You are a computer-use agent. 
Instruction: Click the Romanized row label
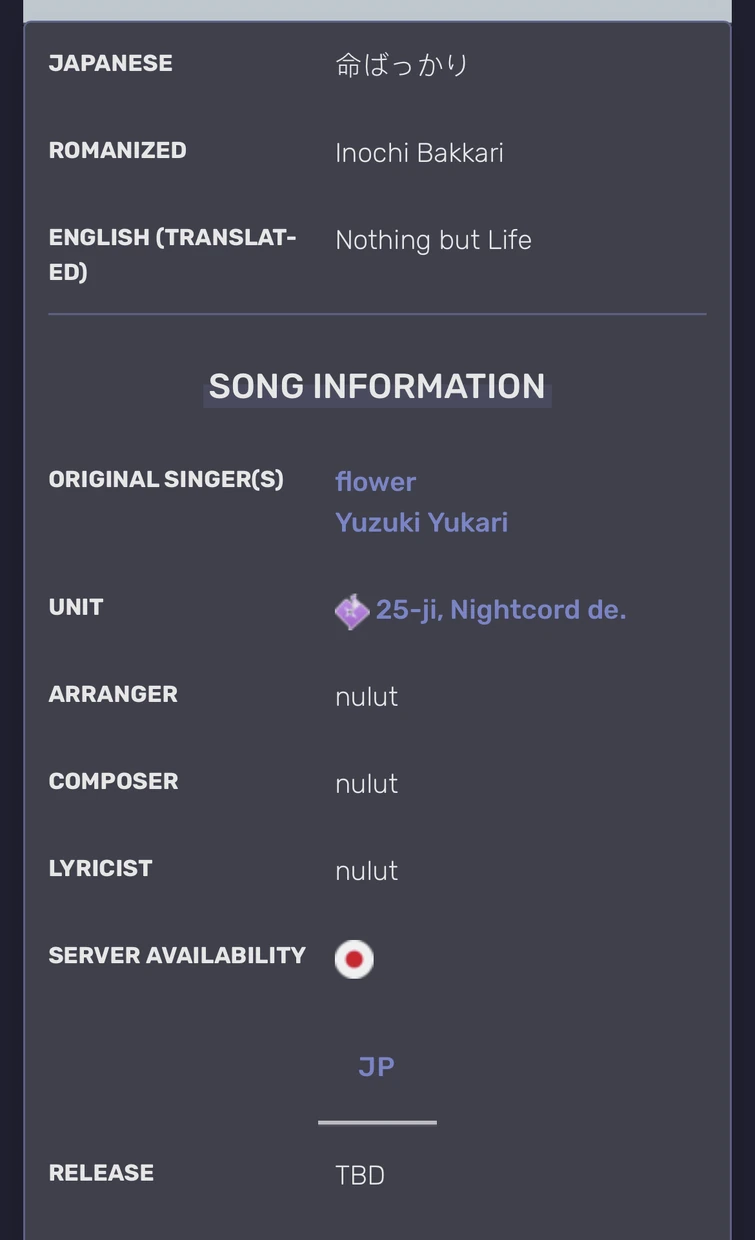pos(117,151)
